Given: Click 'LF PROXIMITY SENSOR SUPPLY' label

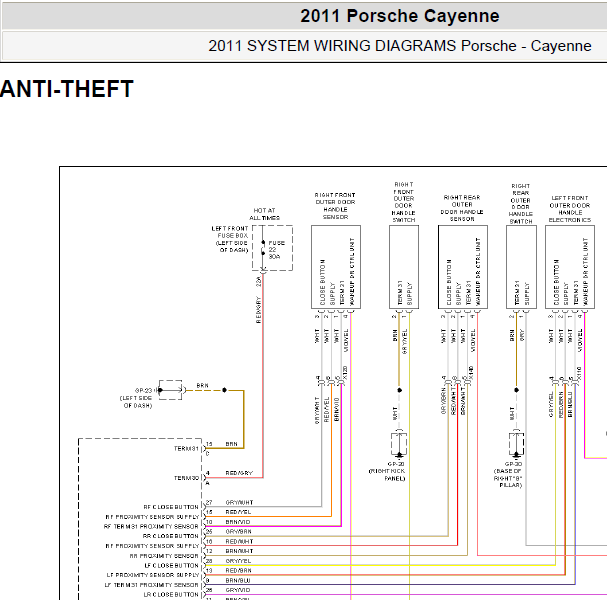Looking at the screenshot, I should (153, 575).
